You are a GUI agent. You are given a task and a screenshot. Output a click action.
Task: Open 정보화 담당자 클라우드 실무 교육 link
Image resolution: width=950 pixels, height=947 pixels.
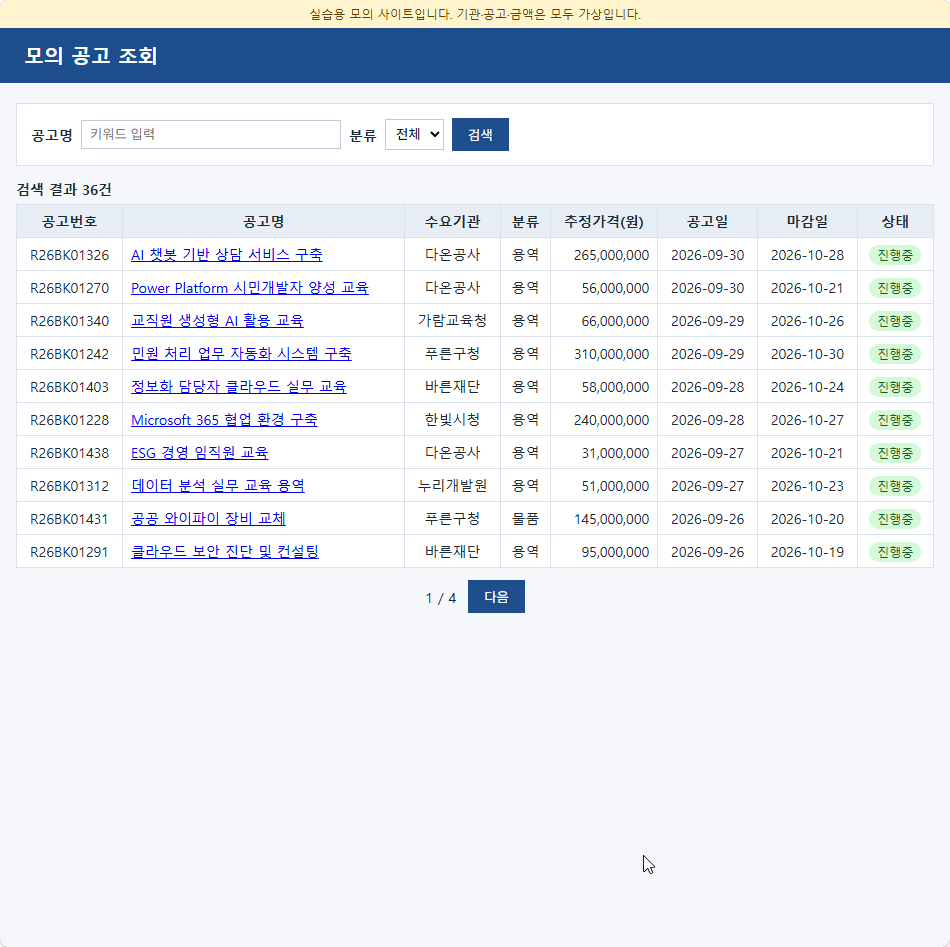coord(239,387)
